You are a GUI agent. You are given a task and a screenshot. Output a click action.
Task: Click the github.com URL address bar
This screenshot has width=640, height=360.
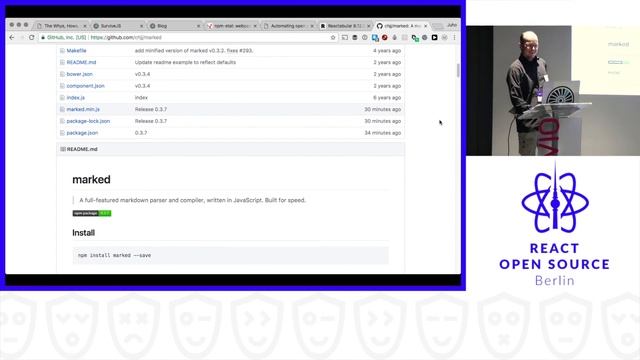[188, 37]
